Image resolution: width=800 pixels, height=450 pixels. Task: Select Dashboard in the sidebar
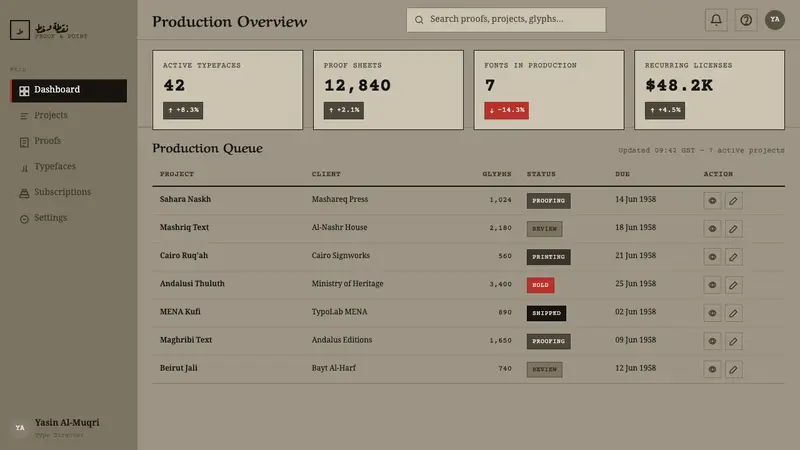[69, 90]
